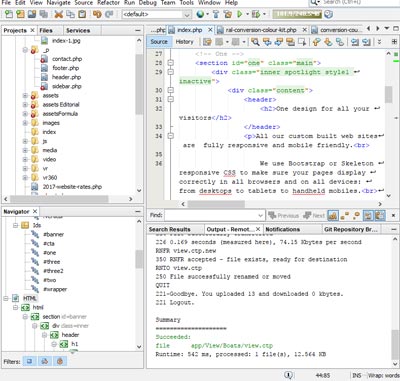Screen dimensions: 400x381
Task: Open the Refactor menu
Action: click(108, 3)
